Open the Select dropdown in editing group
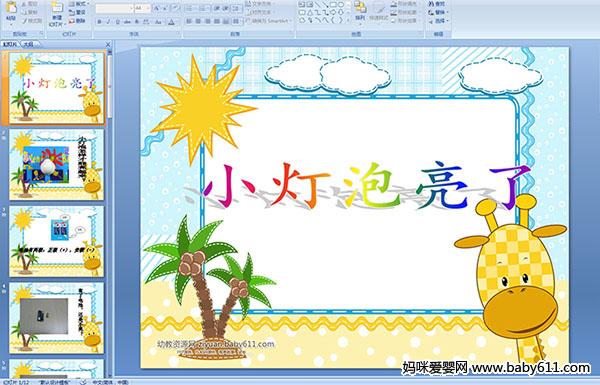The width and height of the screenshot is (600, 385). (439, 21)
